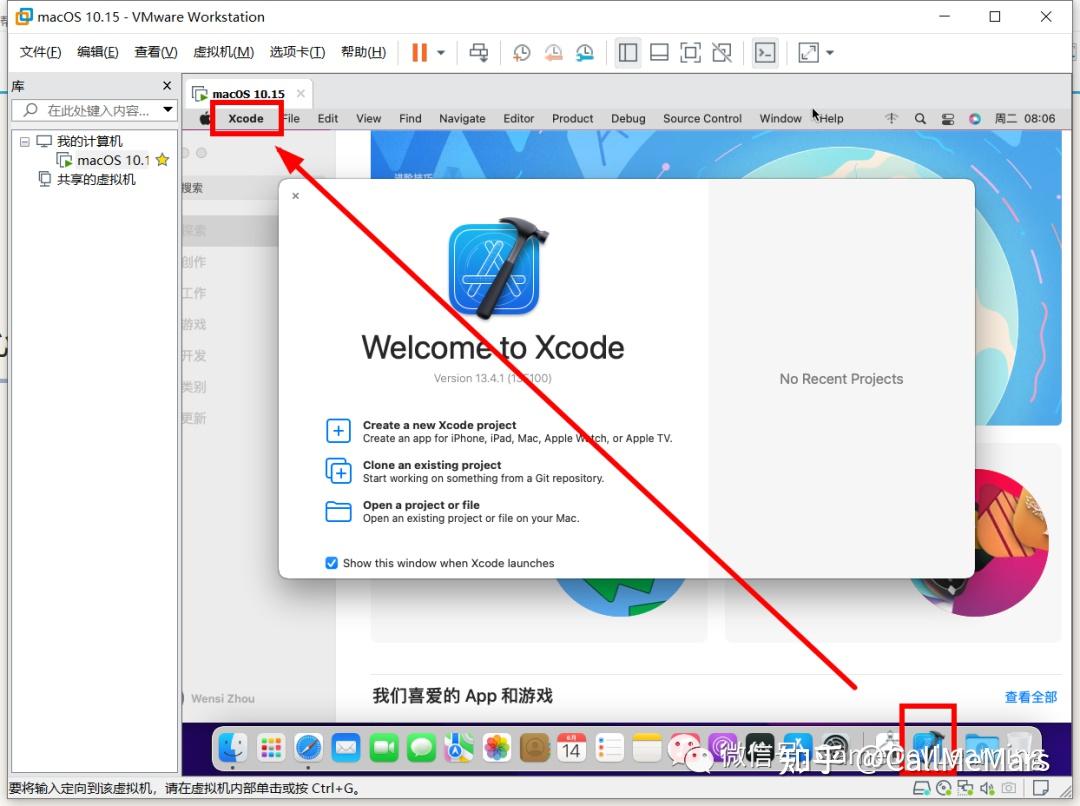
Task: Open the snapshot manager icon
Action: point(585,52)
